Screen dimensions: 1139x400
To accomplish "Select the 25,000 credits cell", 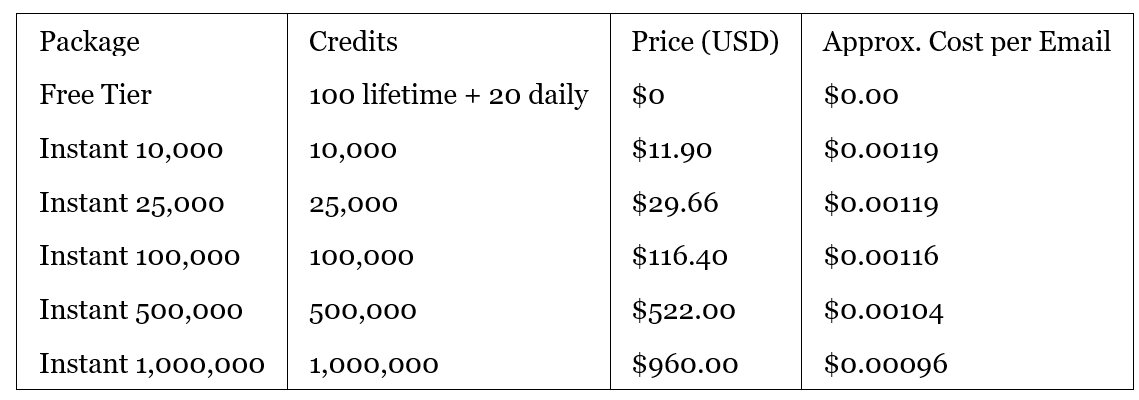I will 353,203.
